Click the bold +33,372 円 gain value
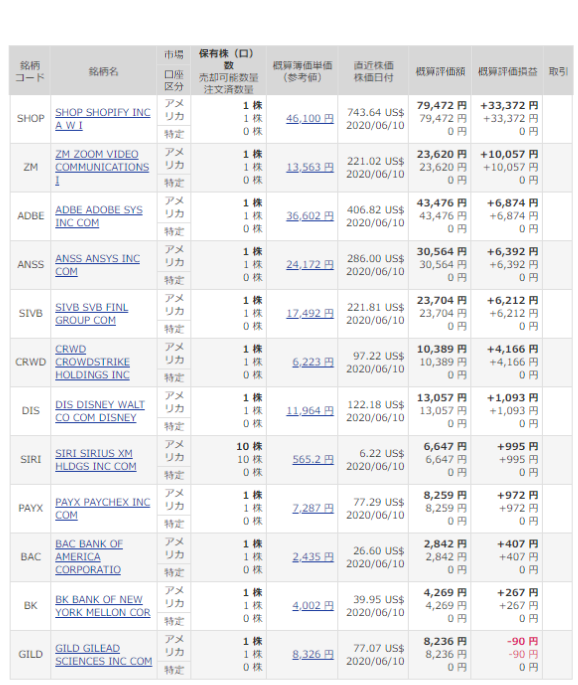 pos(509,106)
